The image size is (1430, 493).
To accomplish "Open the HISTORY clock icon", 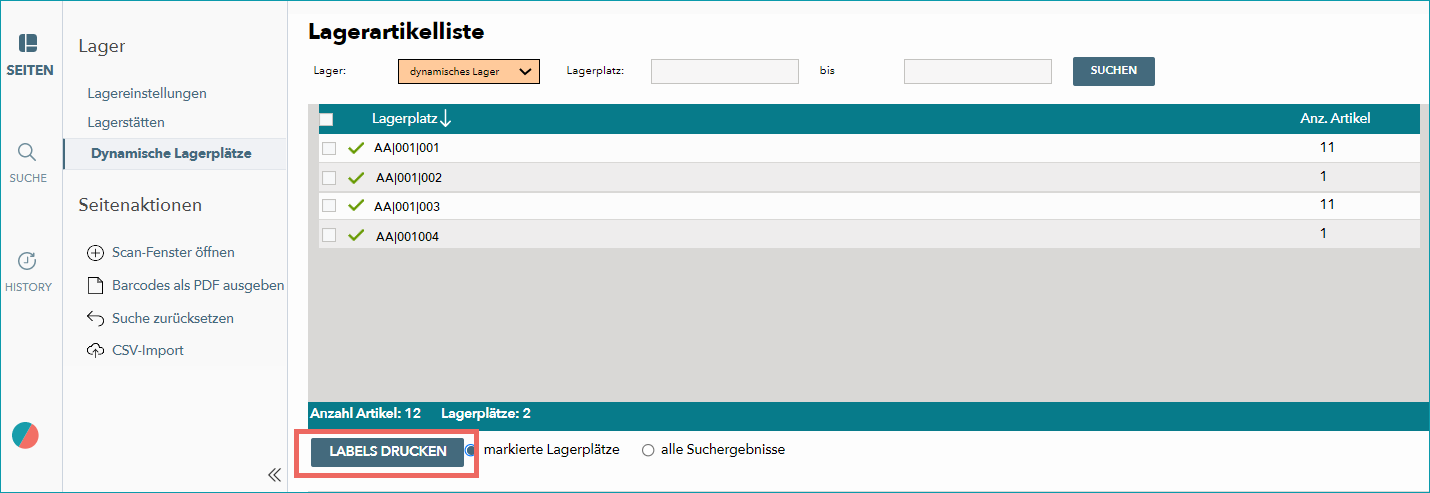I will tap(28, 261).
